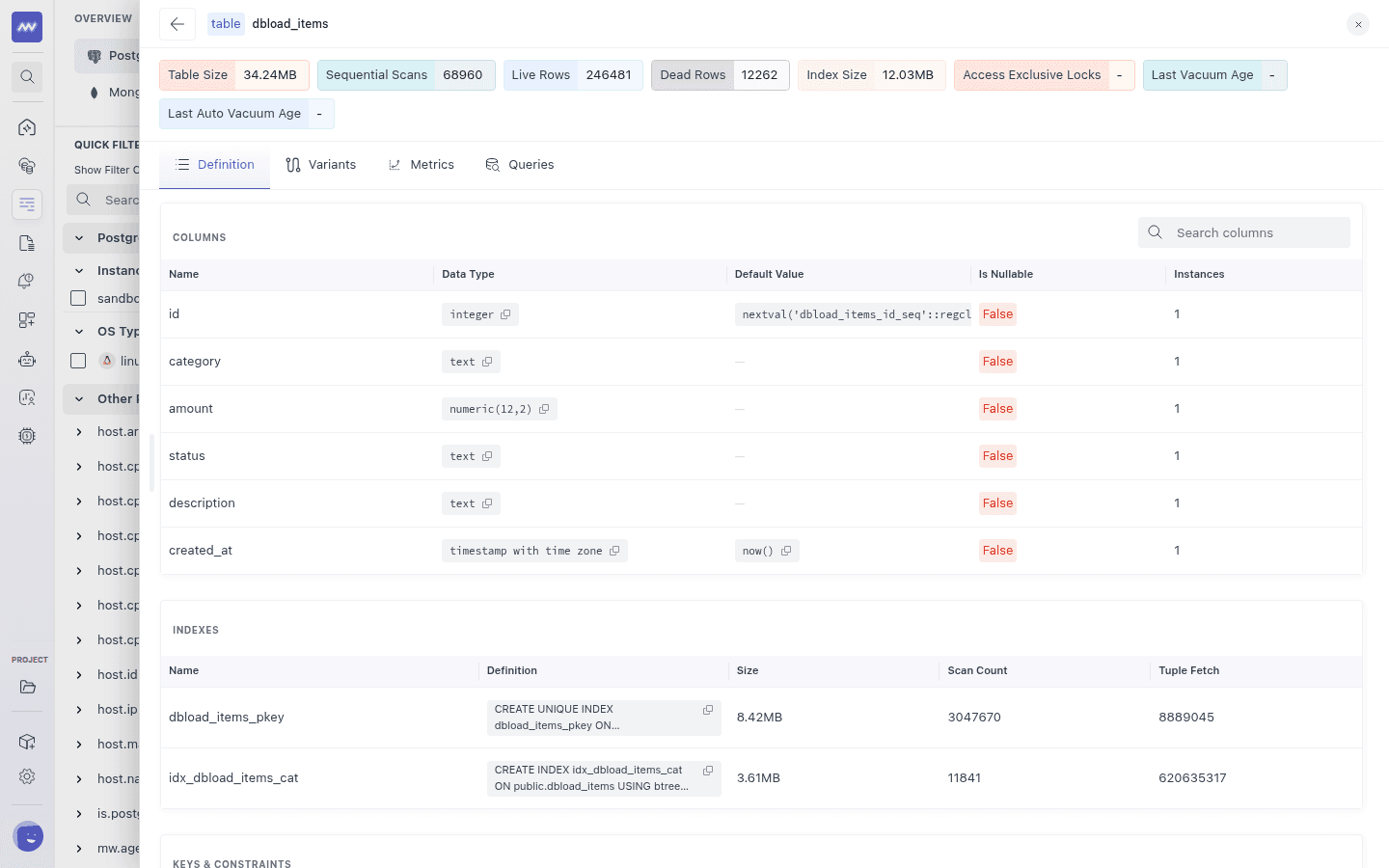Viewport: 1389px width, 868px height.
Task: Switch to the Queries tab
Action: click(x=520, y=165)
